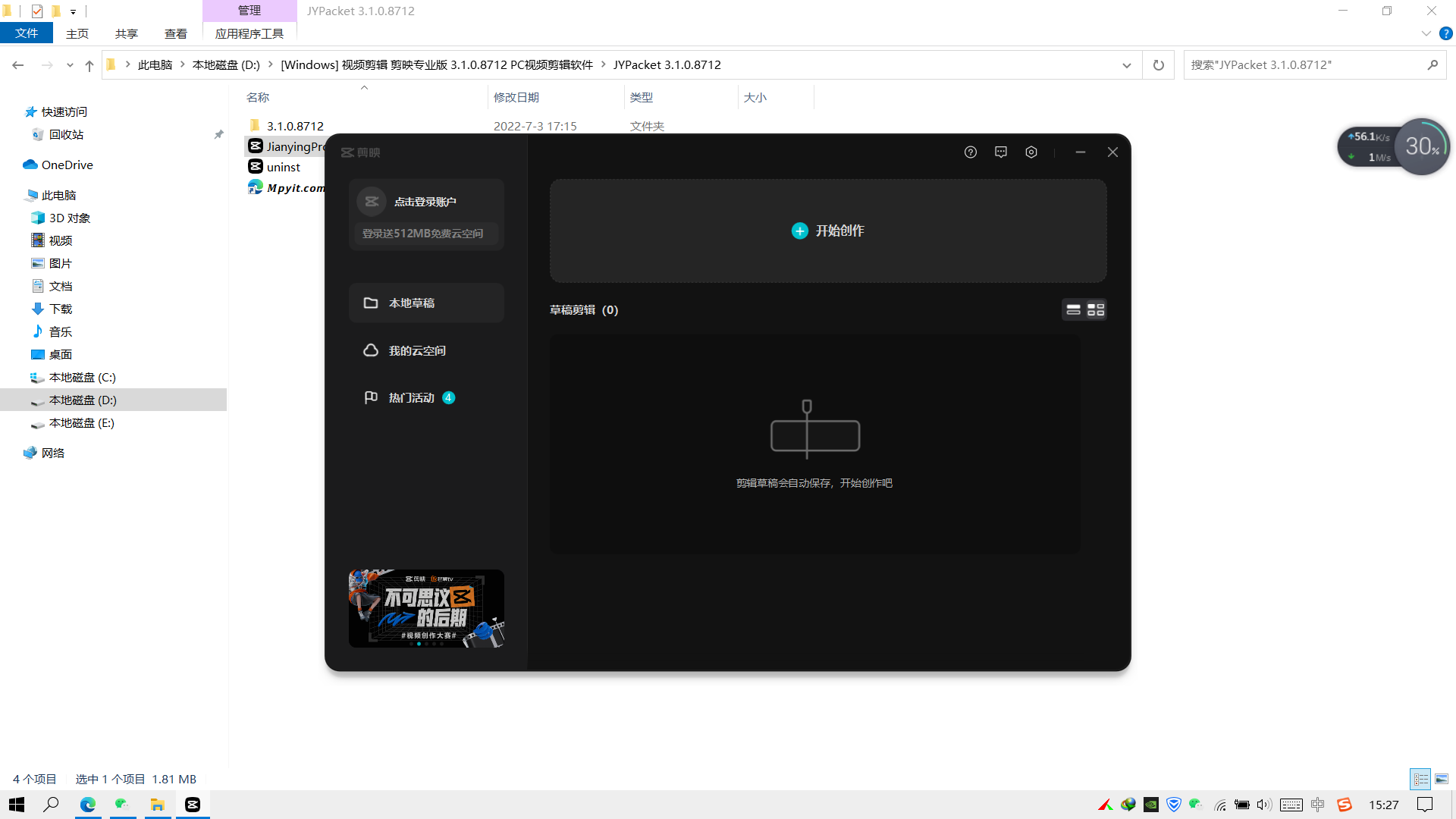Open the Windows Start menu
The height and width of the screenshot is (819, 1456).
[17, 805]
